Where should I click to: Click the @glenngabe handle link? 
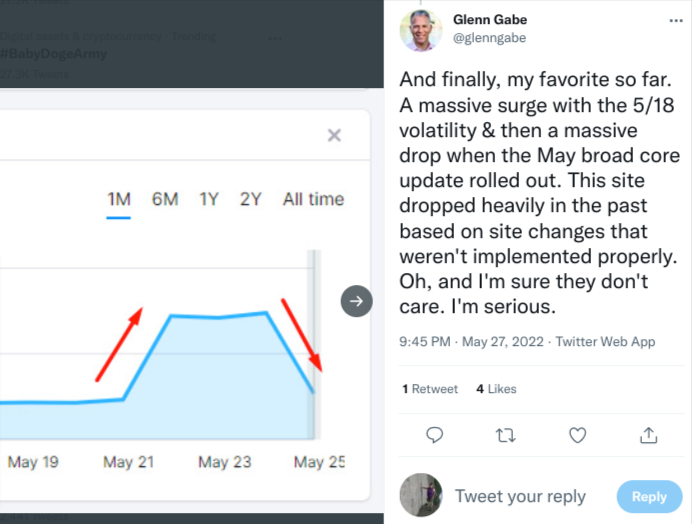[489, 38]
